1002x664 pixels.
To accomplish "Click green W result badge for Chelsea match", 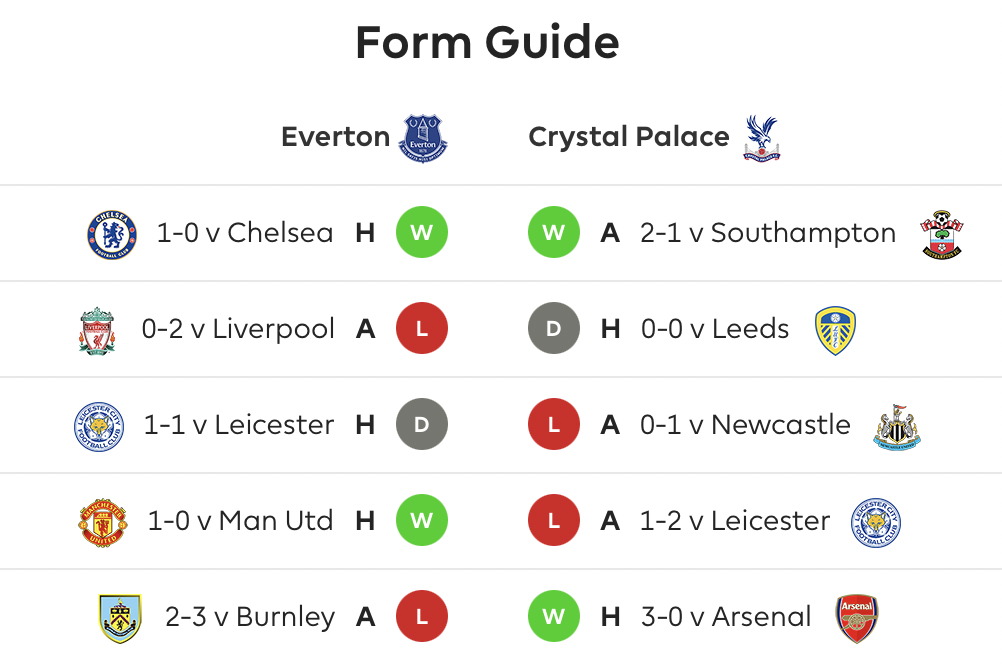I will [422, 232].
